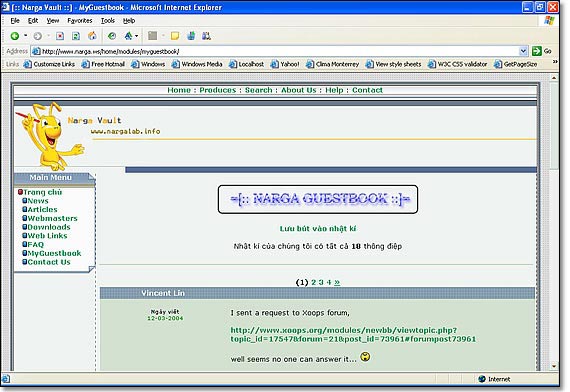Open Downloads in Main Menu
This screenshot has height=392, width=570.
(49, 227)
